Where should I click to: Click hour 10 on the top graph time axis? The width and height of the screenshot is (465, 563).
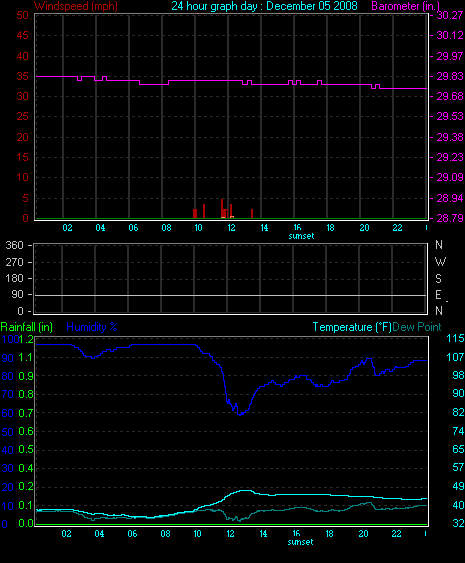pos(198,228)
